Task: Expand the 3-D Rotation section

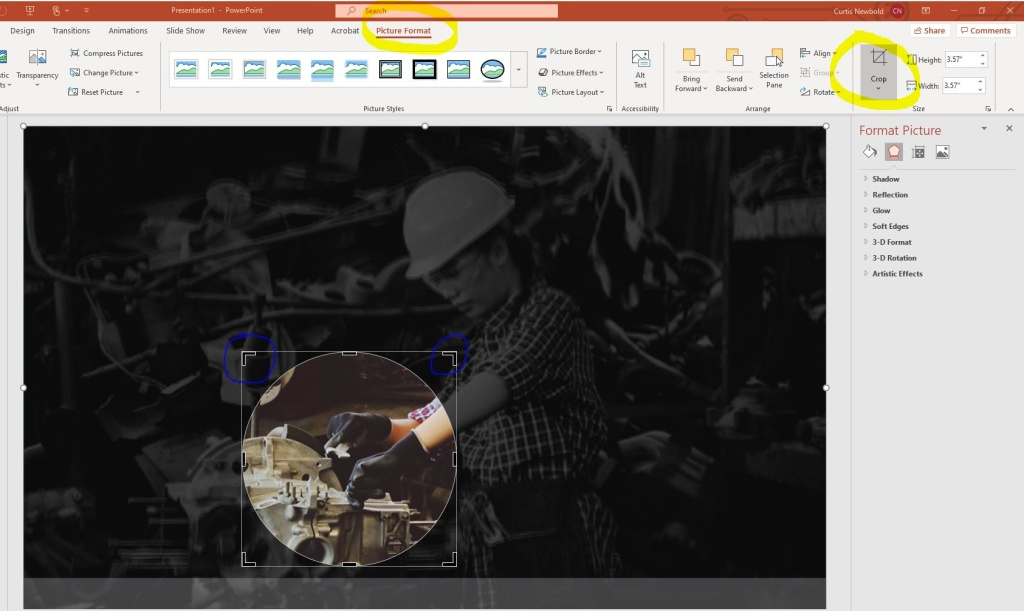Action: [x=893, y=257]
